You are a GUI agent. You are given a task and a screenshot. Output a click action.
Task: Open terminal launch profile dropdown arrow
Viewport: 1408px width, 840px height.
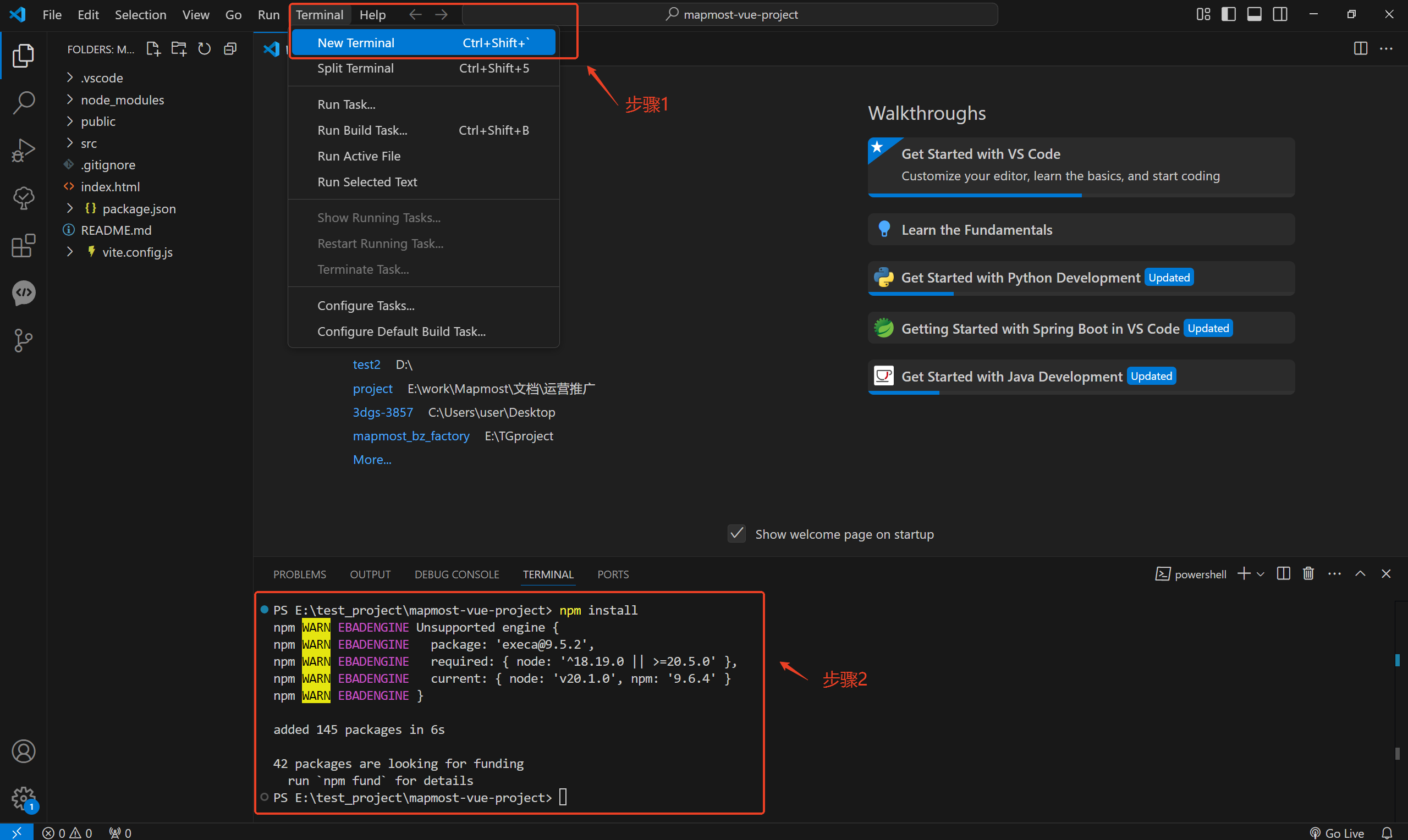pos(1260,573)
